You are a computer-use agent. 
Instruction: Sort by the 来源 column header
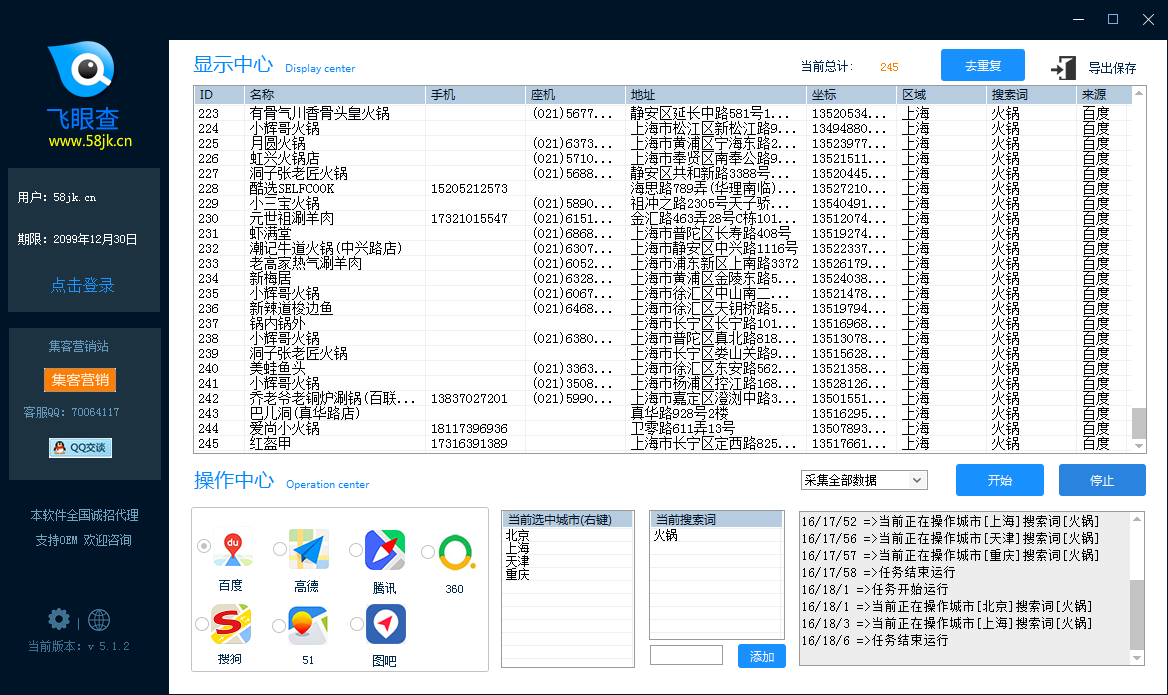pos(1104,95)
